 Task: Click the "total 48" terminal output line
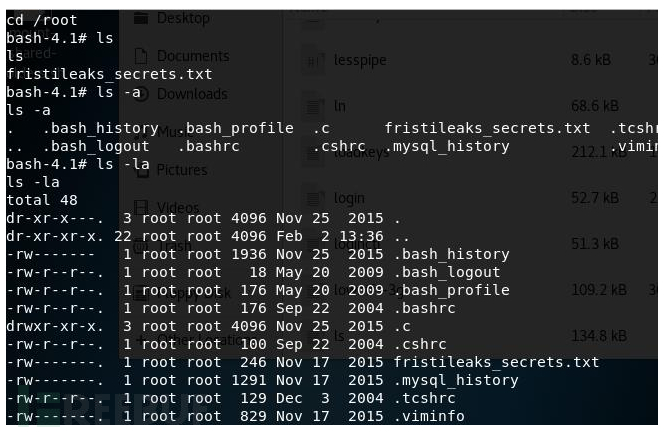click(44, 200)
